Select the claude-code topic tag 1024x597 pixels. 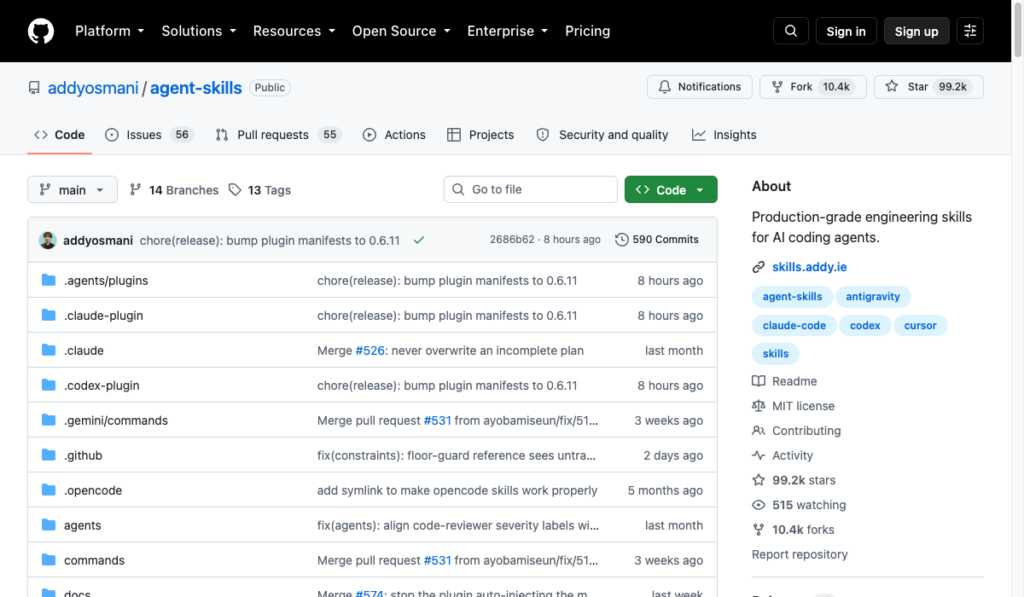[x=794, y=325]
